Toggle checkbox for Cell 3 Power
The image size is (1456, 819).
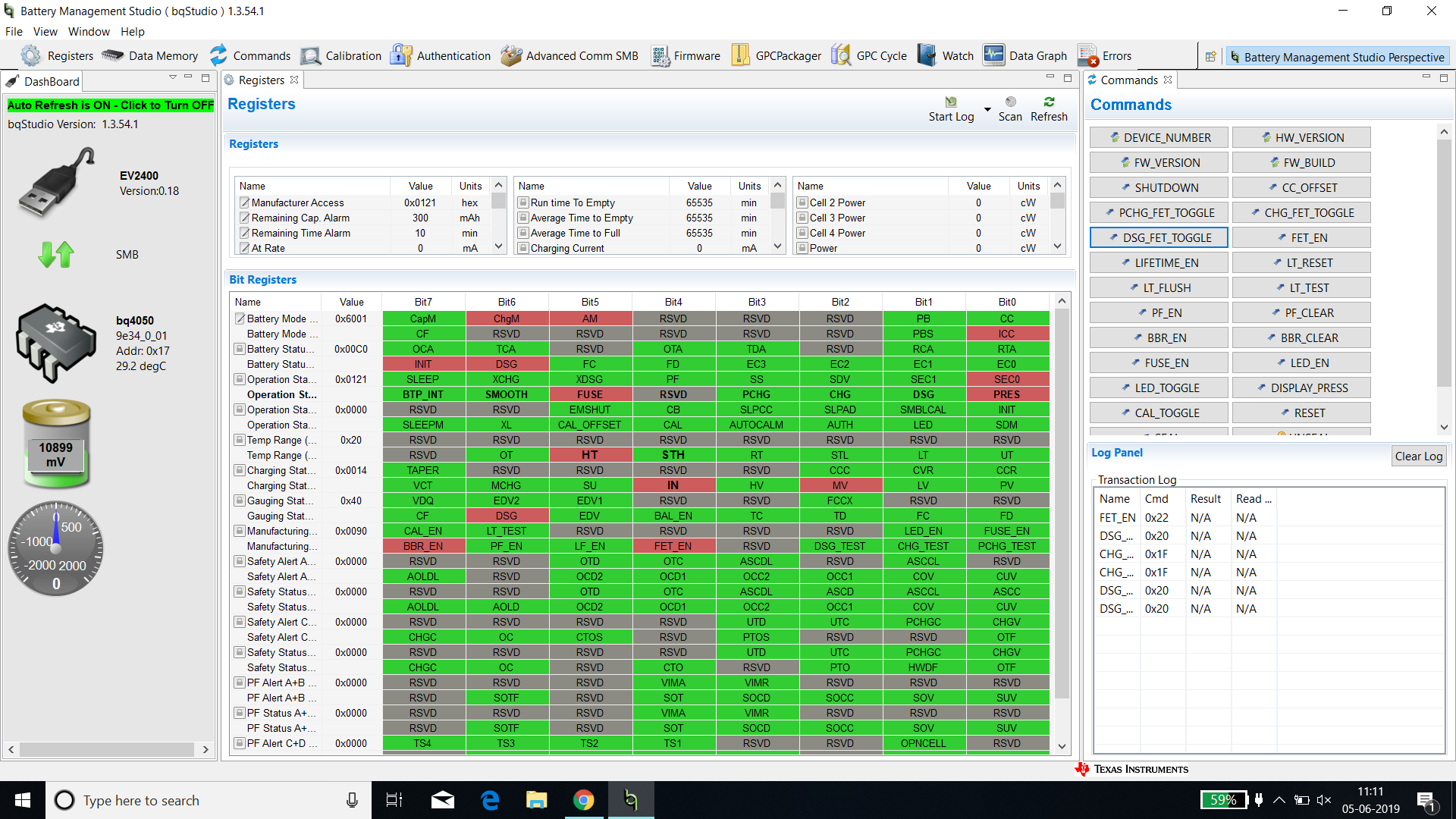tap(802, 218)
